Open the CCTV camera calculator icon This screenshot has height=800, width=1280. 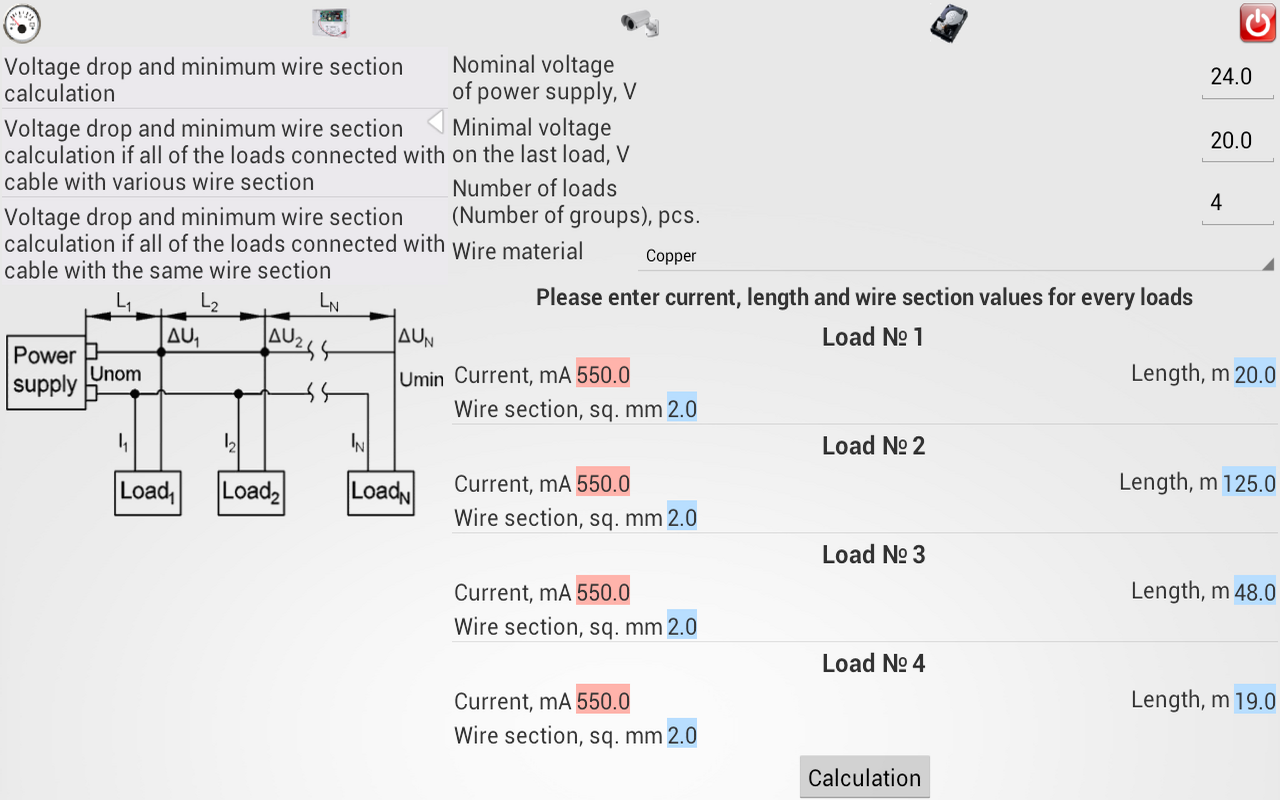(640, 22)
